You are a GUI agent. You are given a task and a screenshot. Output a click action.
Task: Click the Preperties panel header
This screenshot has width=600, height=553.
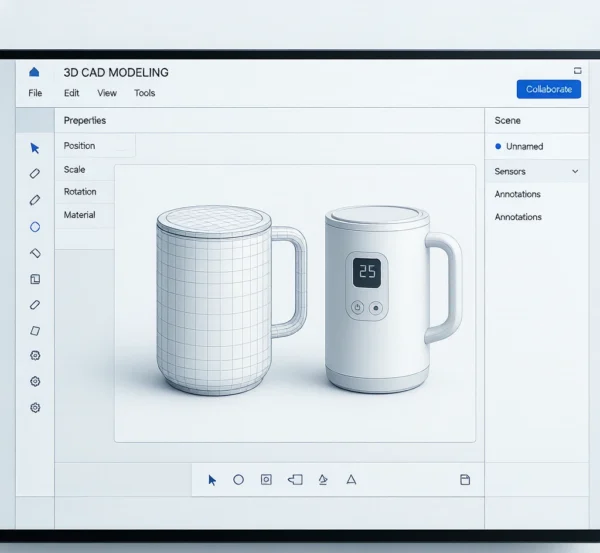pos(85,121)
